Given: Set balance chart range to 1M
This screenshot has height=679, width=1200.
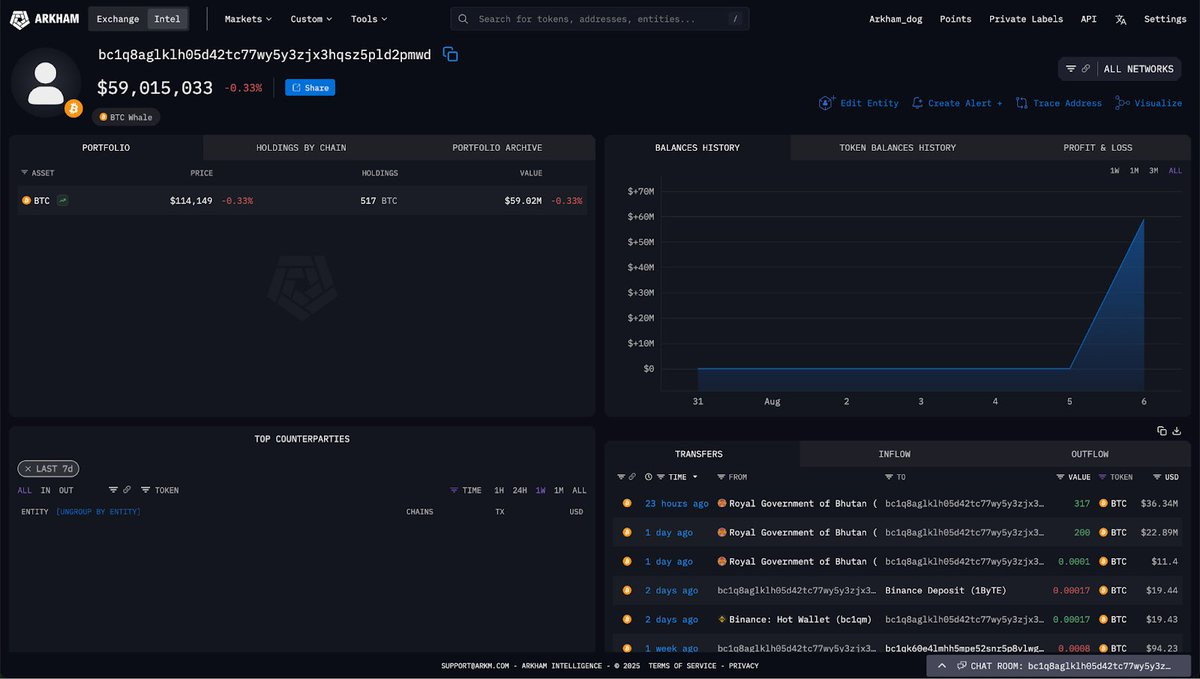Looking at the screenshot, I should pos(1134,171).
